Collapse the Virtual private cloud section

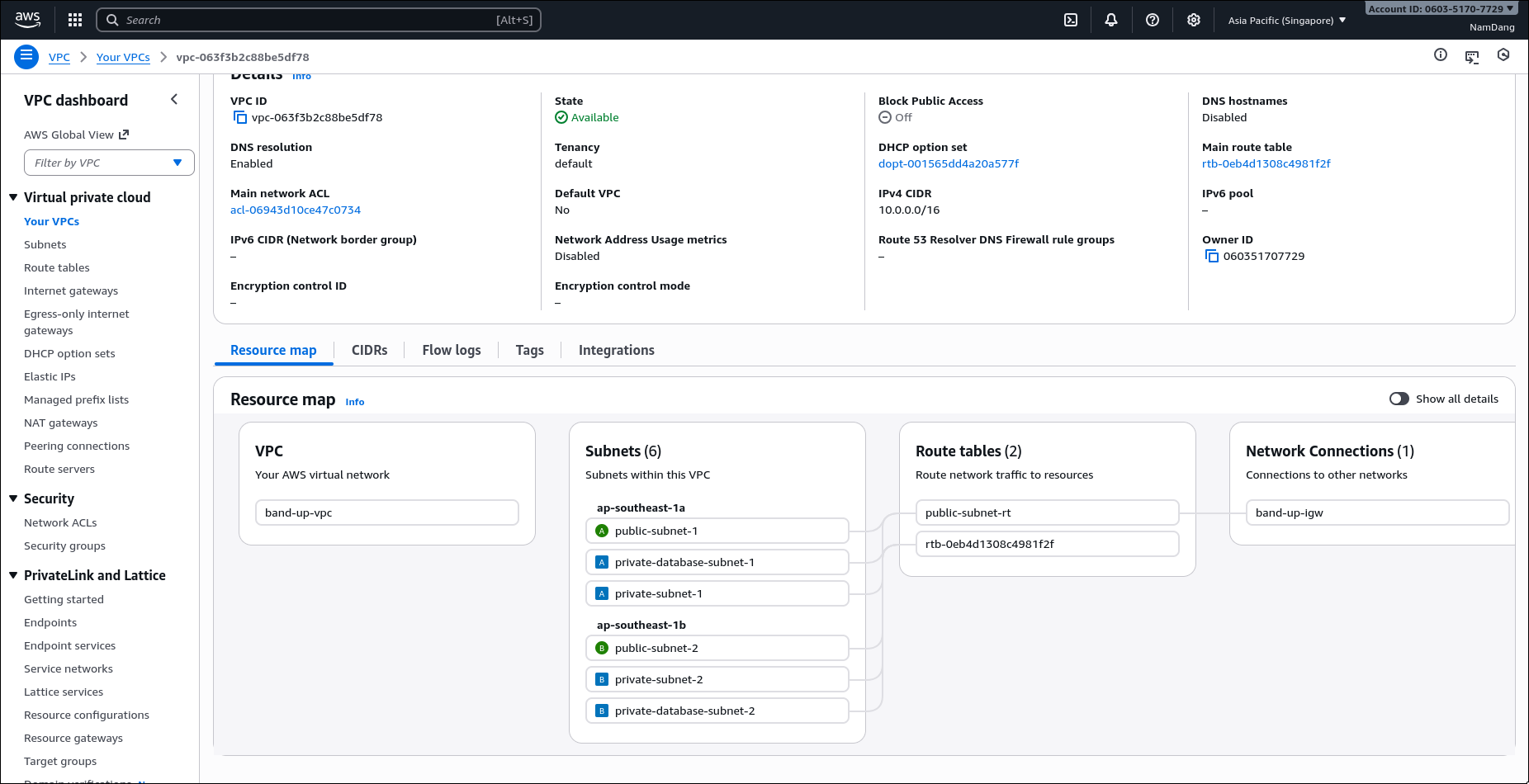click(x=13, y=197)
